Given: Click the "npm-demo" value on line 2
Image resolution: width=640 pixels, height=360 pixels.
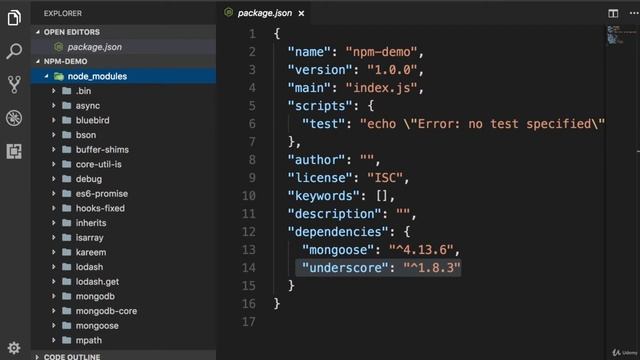Looking at the screenshot, I should (x=381, y=52).
